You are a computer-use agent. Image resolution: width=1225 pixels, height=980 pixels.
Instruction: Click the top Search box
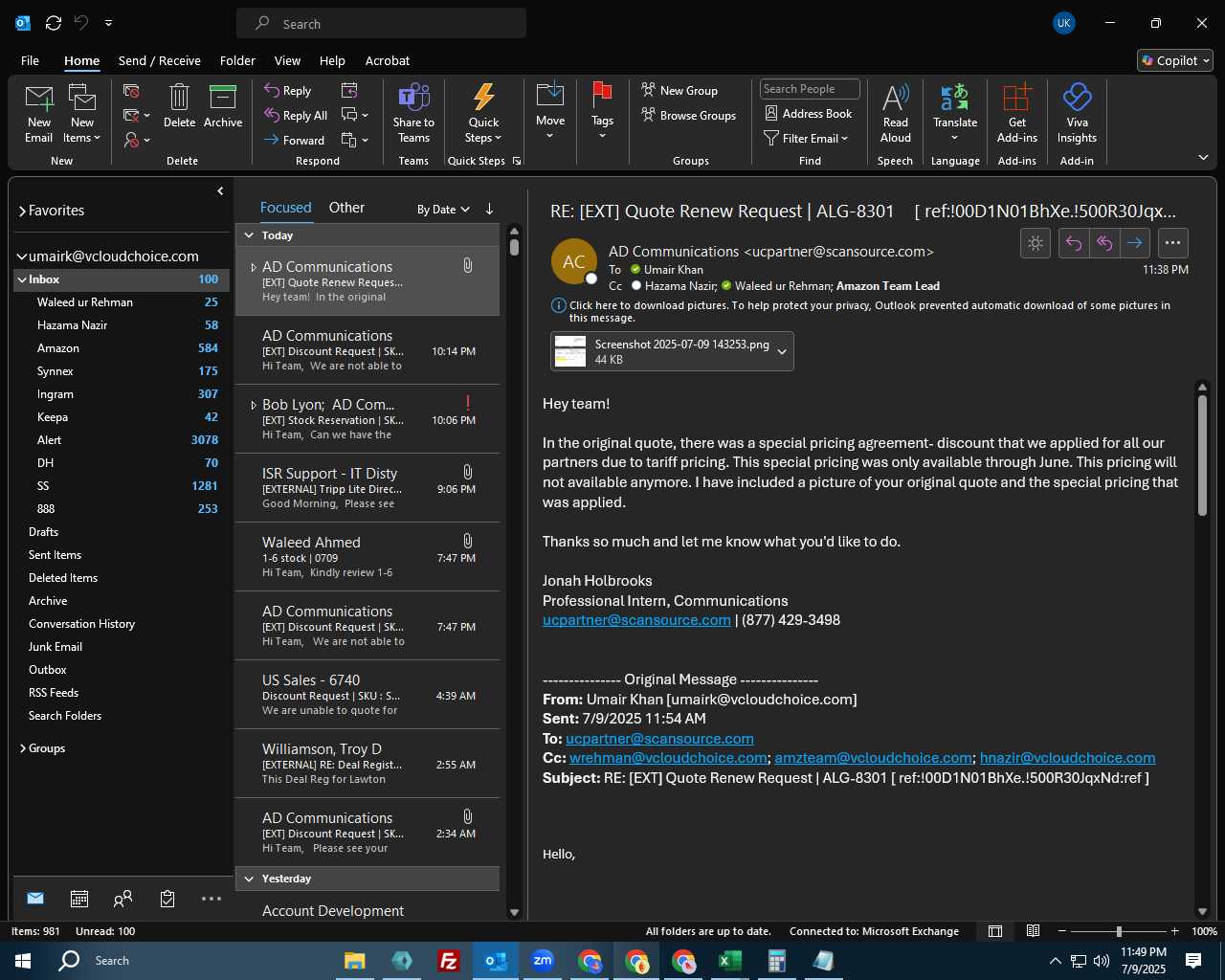381,24
